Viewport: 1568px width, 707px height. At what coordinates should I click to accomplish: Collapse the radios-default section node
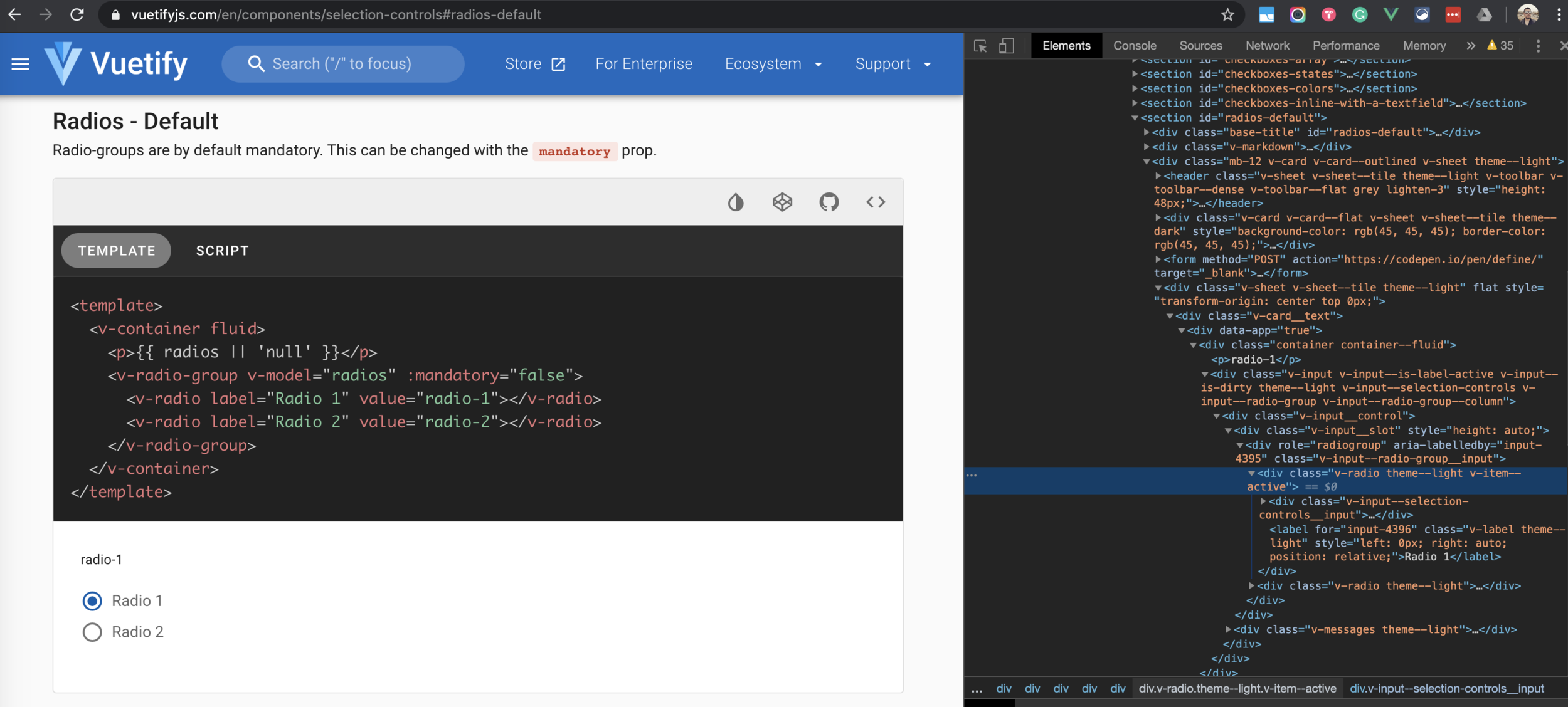(x=1135, y=118)
